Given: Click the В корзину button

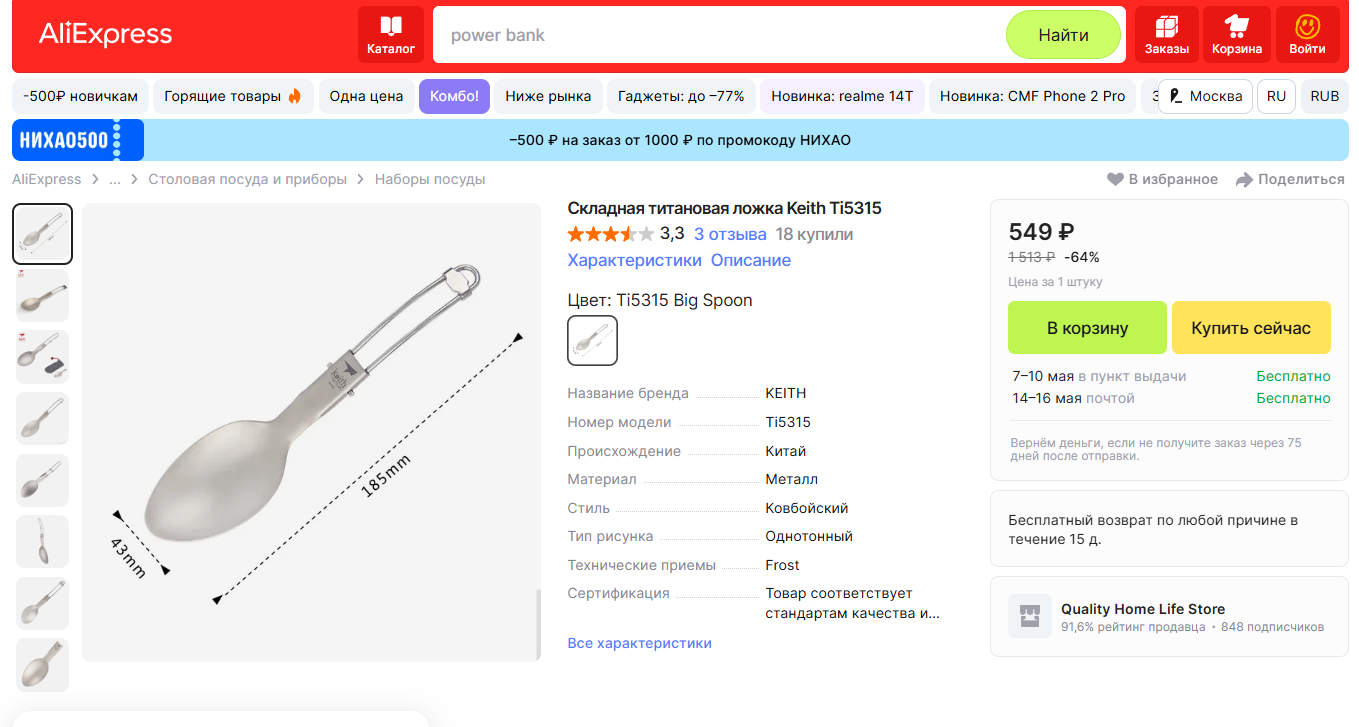Looking at the screenshot, I should click(1087, 328).
